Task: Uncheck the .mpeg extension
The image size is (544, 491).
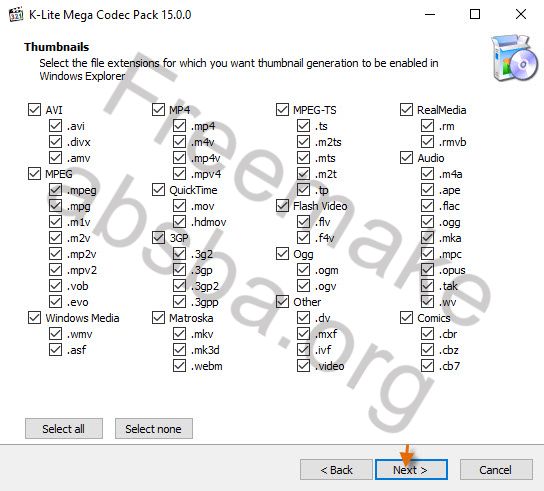Action: (56, 189)
